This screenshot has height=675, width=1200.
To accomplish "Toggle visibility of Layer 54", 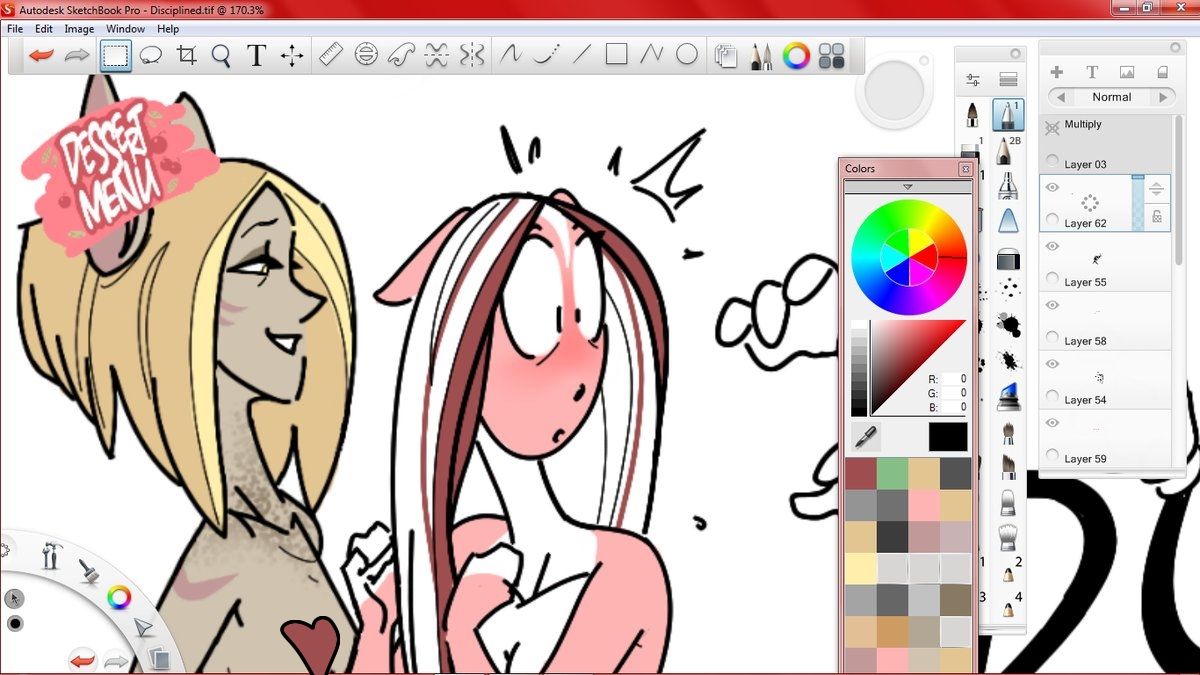I will click(1052, 364).
